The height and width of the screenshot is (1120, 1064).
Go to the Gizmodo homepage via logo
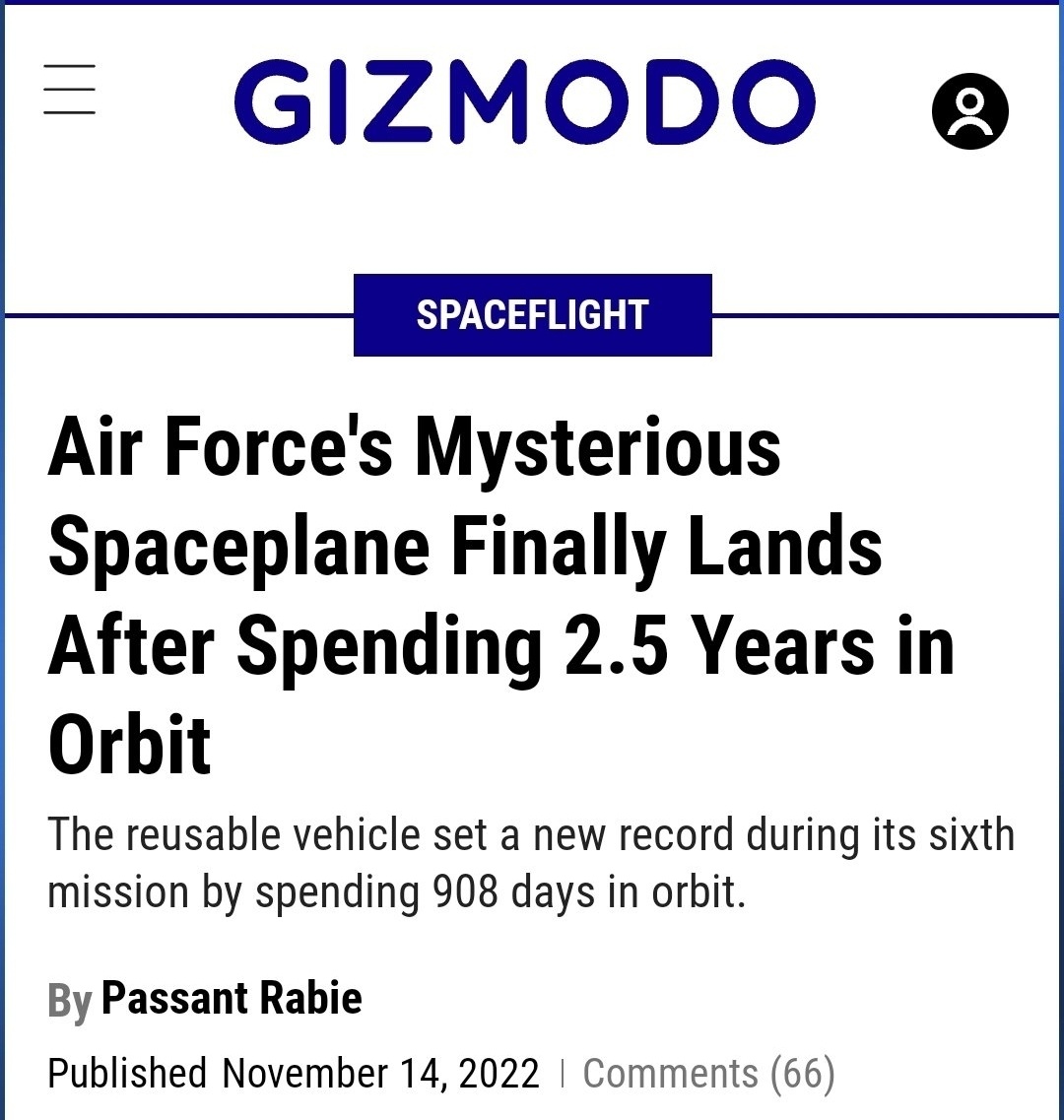pos(524,100)
